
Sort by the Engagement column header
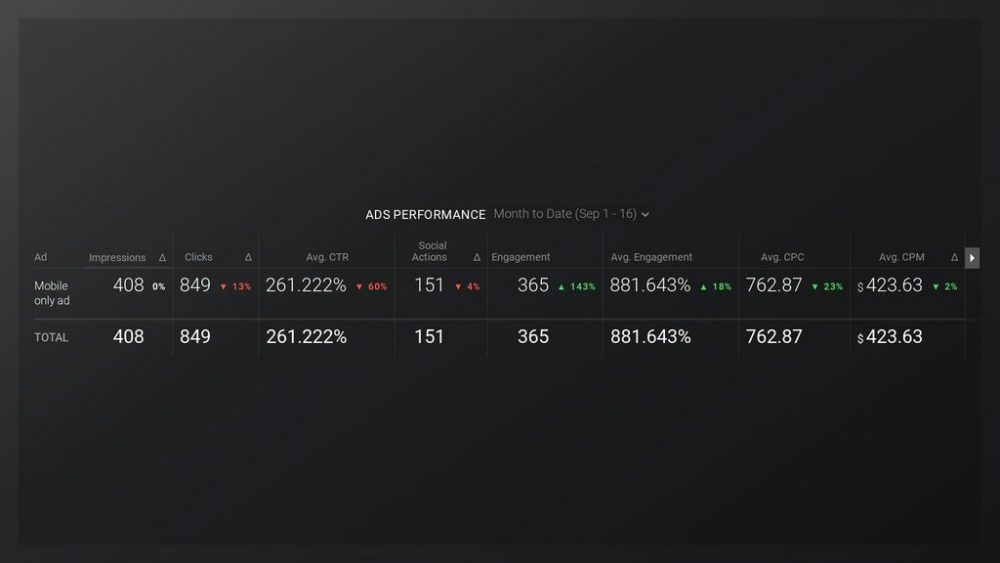click(x=521, y=258)
